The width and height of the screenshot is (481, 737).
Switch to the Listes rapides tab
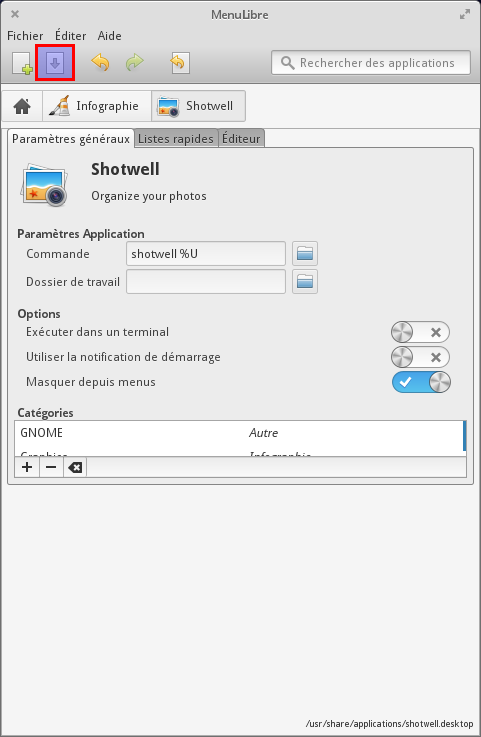click(x=176, y=139)
